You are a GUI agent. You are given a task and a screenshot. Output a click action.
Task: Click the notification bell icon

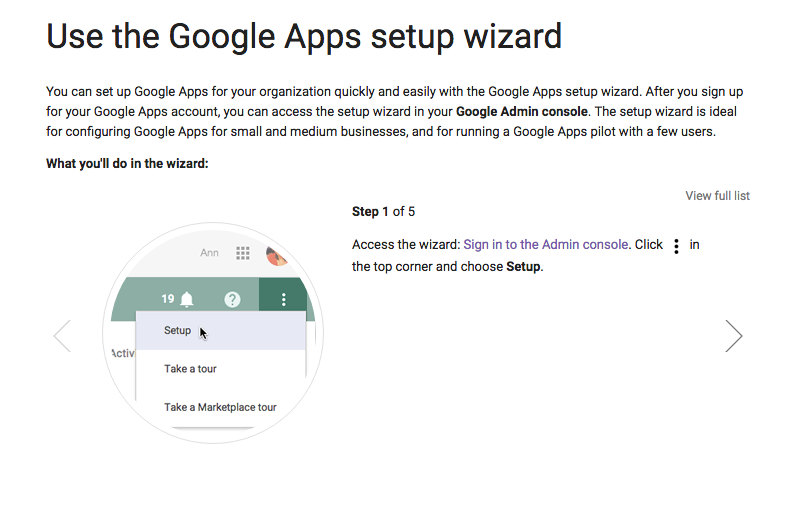coord(187,299)
